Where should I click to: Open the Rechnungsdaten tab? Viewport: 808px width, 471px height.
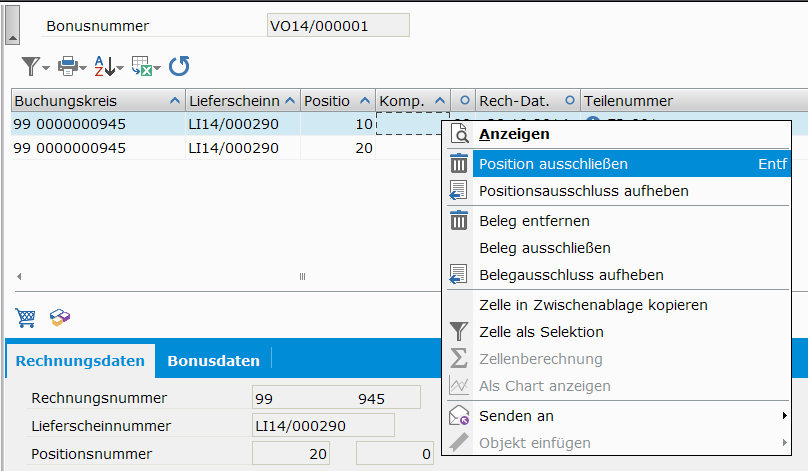(x=80, y=361)
